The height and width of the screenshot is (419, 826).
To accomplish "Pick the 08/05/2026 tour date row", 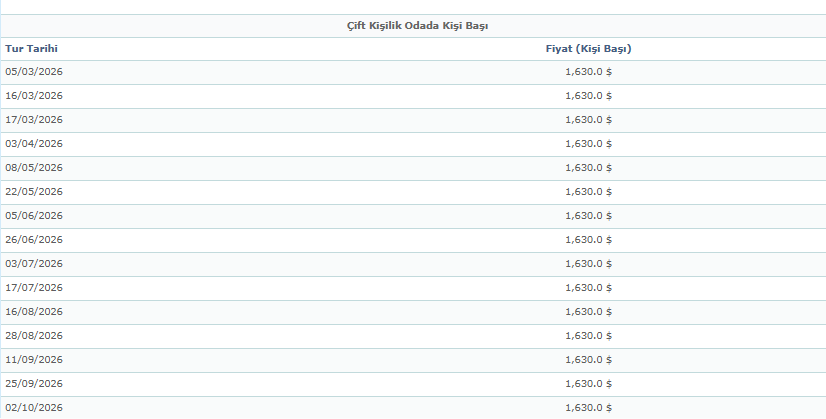I will 34,168.
